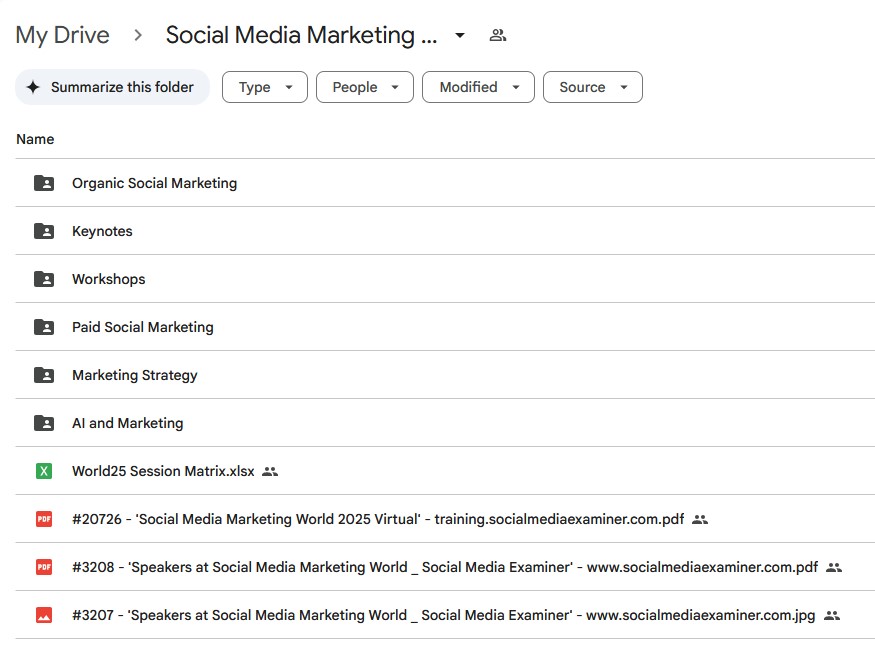Click the Excel icon for World25 Session Matrix

(44, 471)
